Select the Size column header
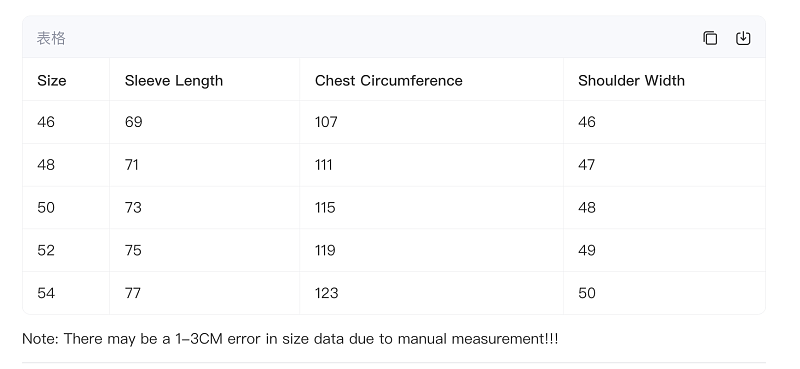Screen dimensions: 800x369 (66, 80)
